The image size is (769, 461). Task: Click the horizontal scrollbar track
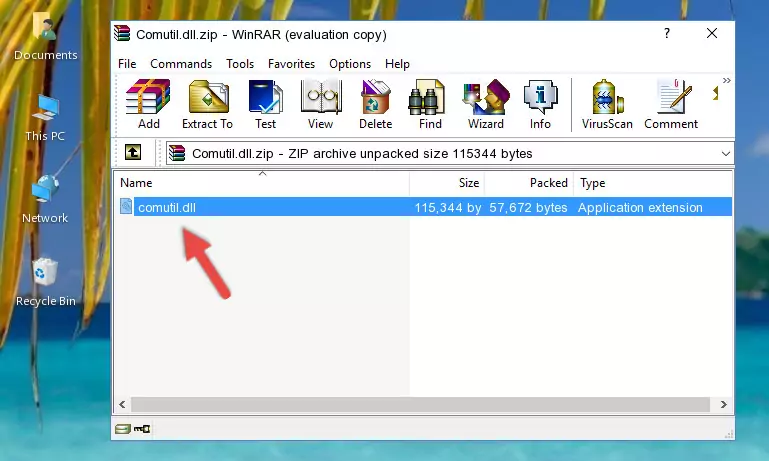[420, 405]
